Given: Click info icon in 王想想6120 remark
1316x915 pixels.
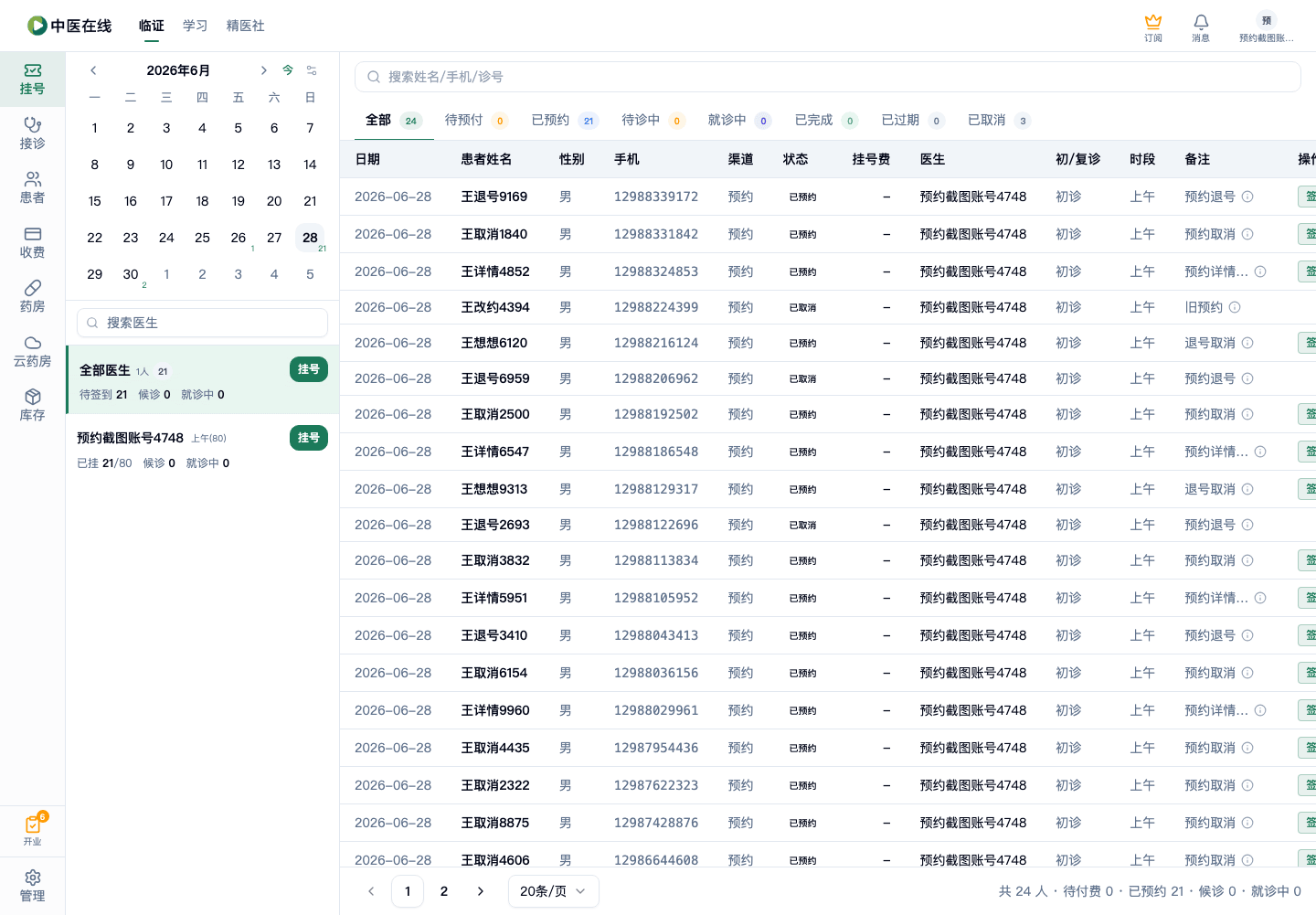Looking at the screenshot, I should coord(1247,343).
